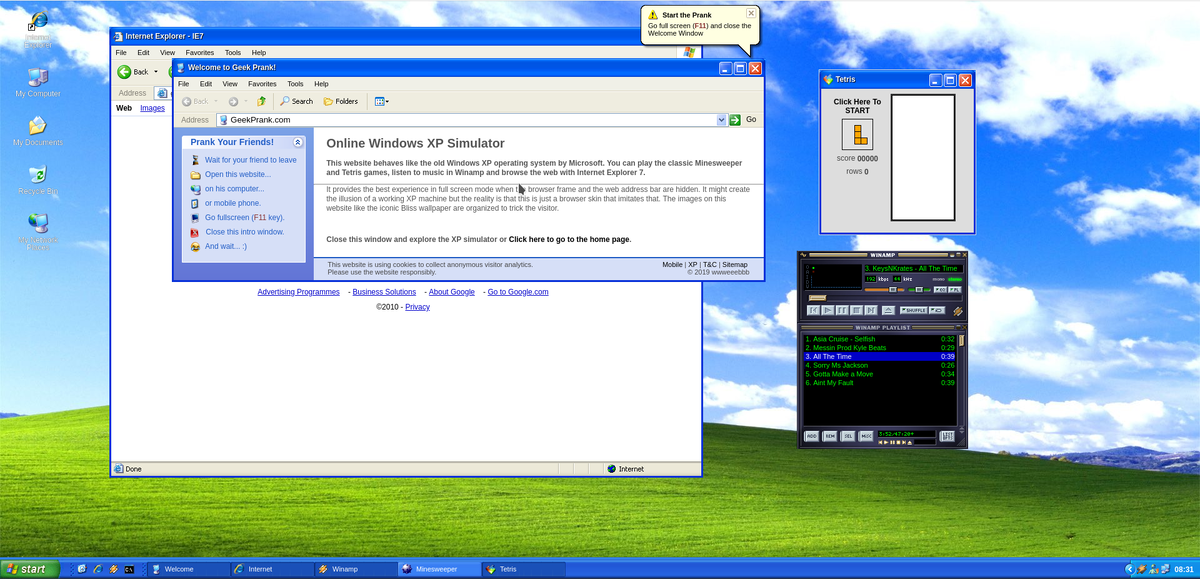The width and height of the screenshot is (1200, 579).
Task: Click the 'And wait... :)' smiley entry
Action: click(x=226, y=246)
